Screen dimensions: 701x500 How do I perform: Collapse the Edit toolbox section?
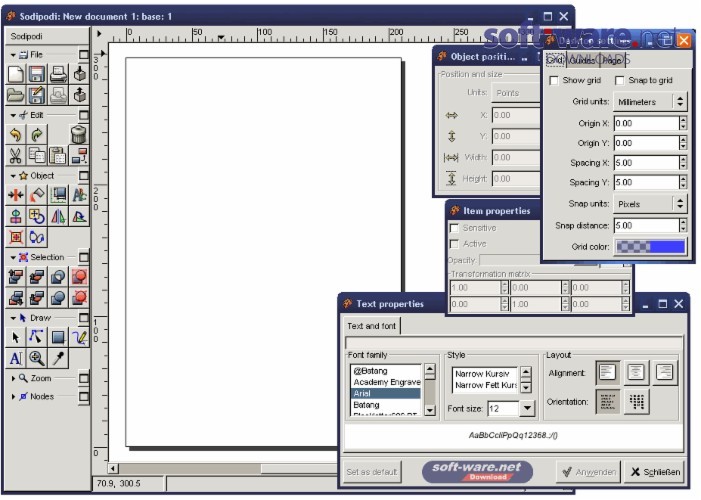pyautogui.click(x=13, y=115)
